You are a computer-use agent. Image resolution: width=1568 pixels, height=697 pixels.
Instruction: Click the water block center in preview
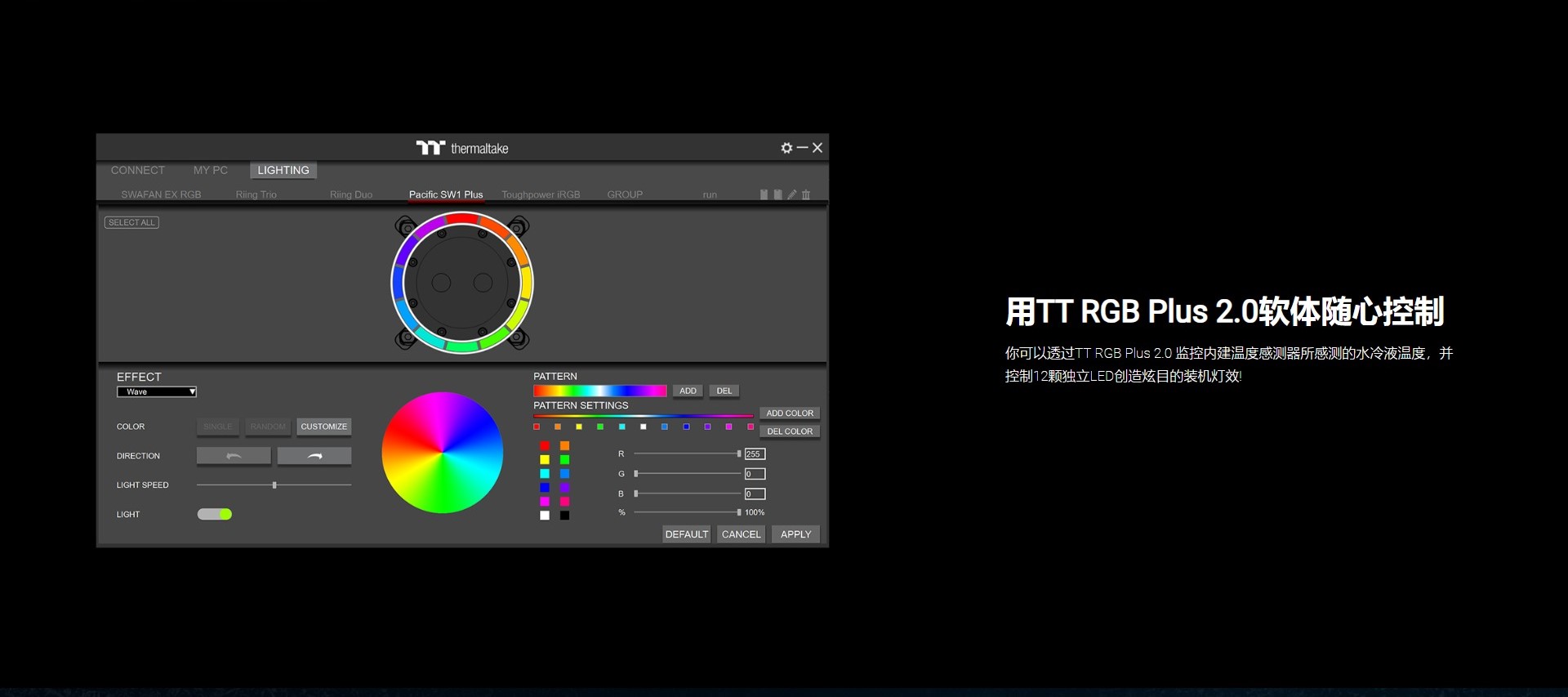462,283
